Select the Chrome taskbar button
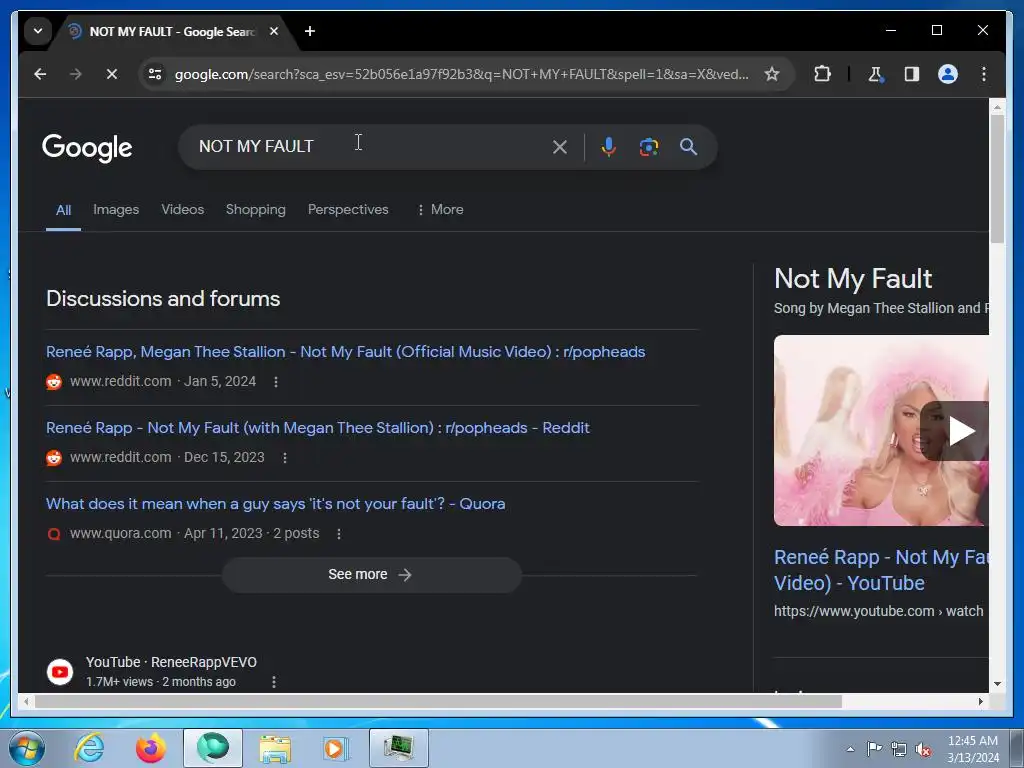 212,748
